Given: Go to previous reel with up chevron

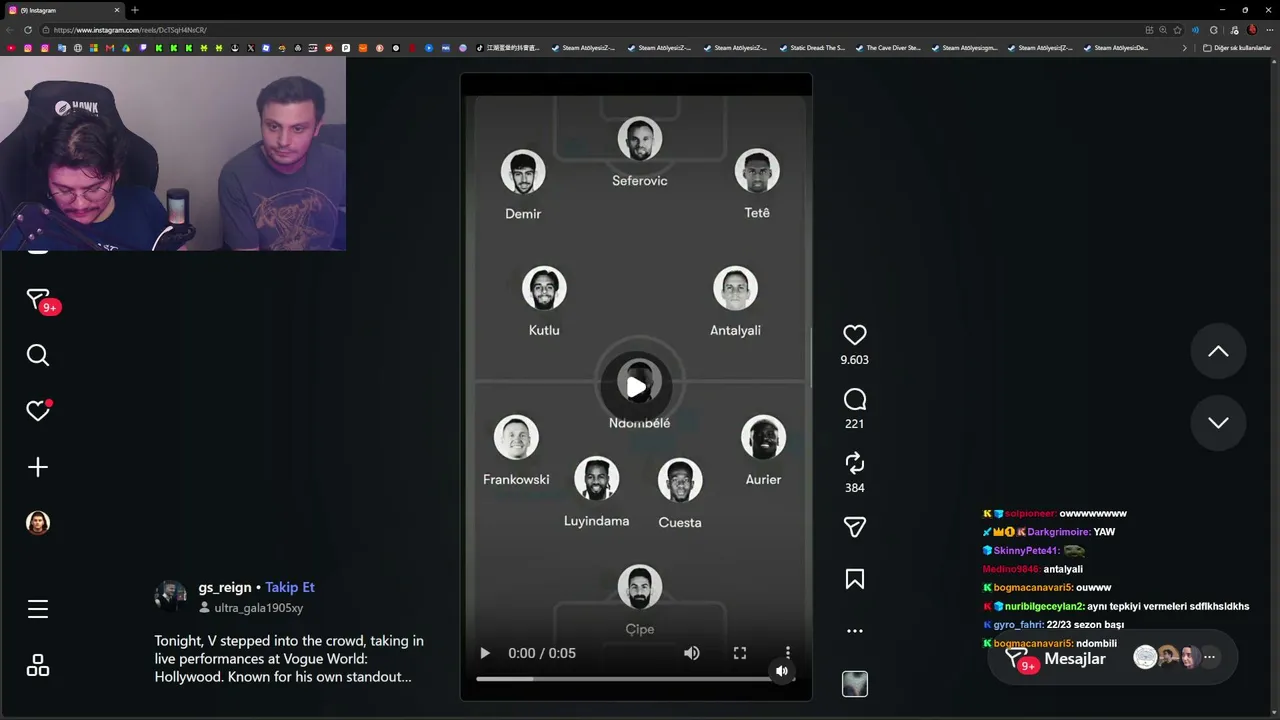Looking at the screenshot, I should click(1218, 351).
